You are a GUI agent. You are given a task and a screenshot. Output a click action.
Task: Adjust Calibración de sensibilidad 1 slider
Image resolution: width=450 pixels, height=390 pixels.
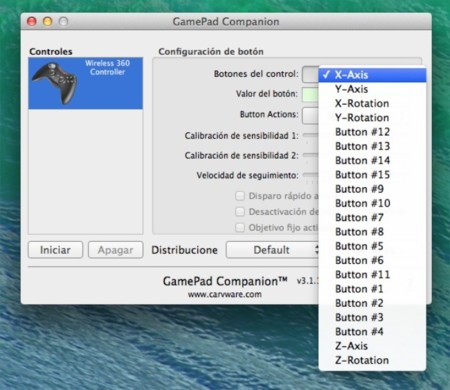pos(311,135)
